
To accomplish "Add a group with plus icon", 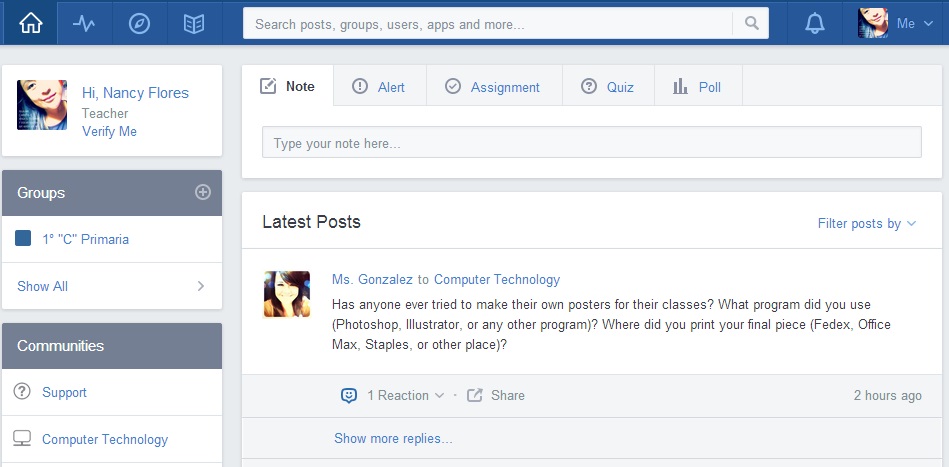I will coord(203,192).
